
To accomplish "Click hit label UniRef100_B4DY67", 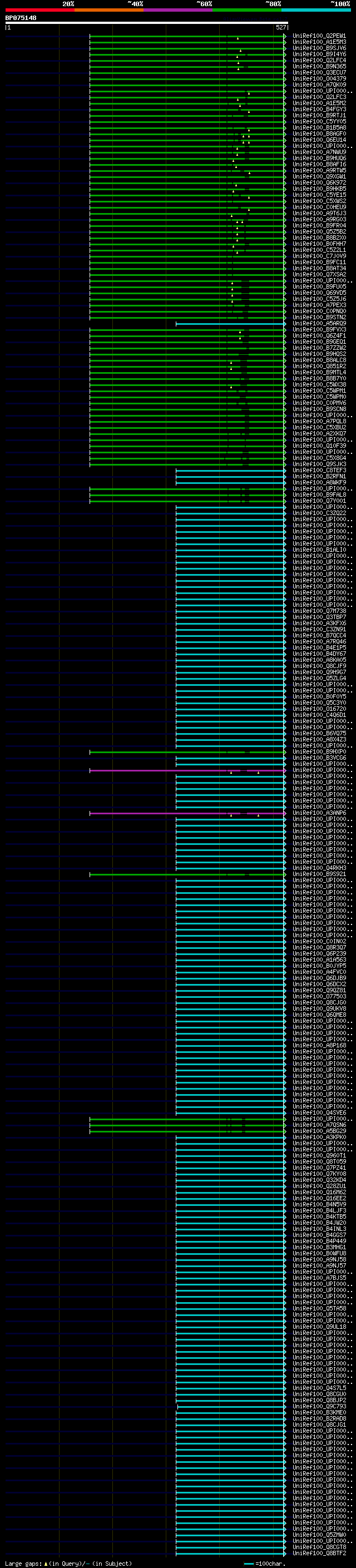I will click(x=319, y=654).
